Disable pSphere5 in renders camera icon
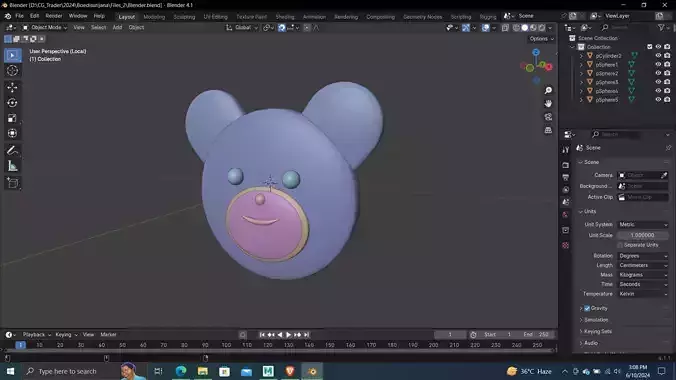676x380 pixels. 667,100
